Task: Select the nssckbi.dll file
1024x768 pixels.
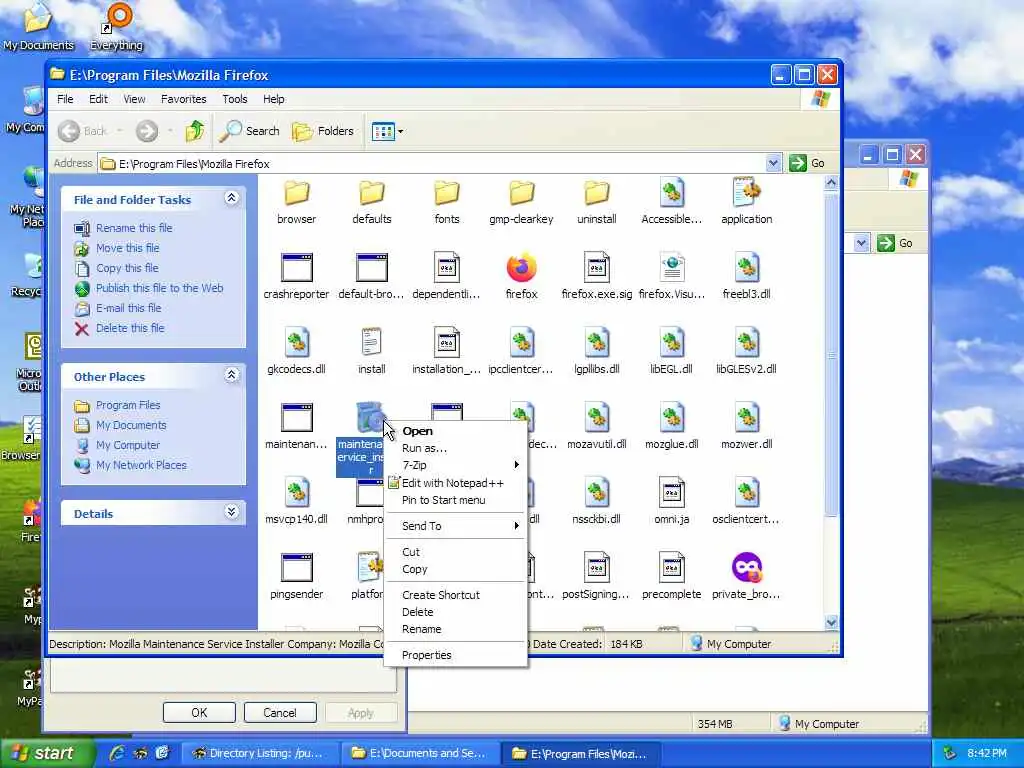Action: coord(596,493)
